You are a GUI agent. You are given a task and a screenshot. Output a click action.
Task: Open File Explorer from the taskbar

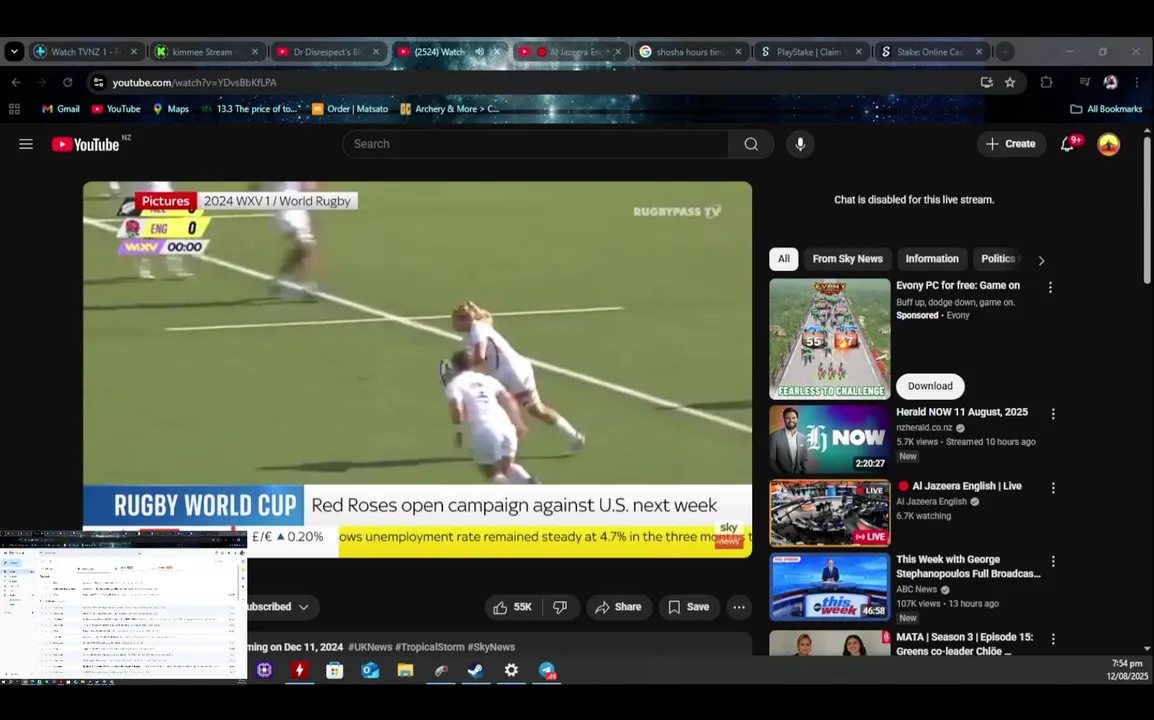(x=405, y=670)
